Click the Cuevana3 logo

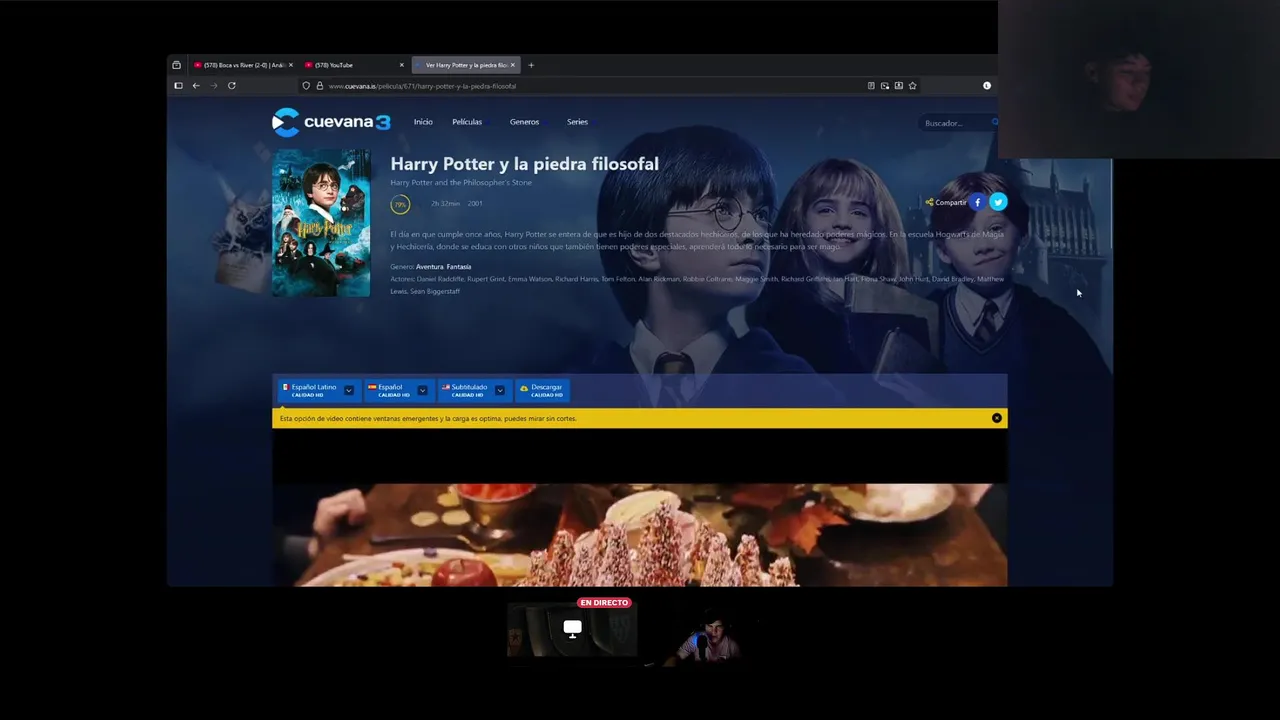coord(331,122)
